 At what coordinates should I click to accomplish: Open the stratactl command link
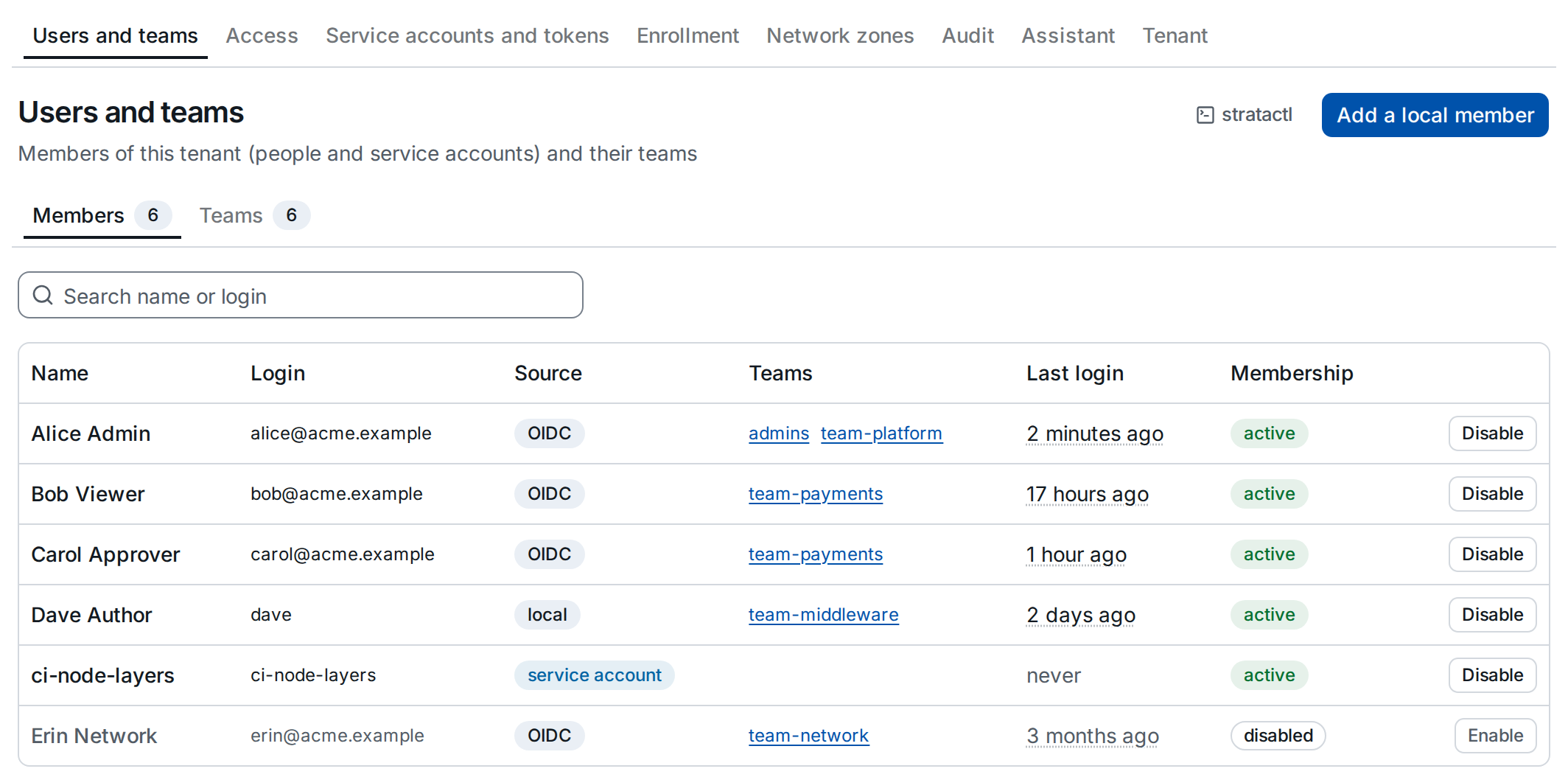coord(1245,115)
